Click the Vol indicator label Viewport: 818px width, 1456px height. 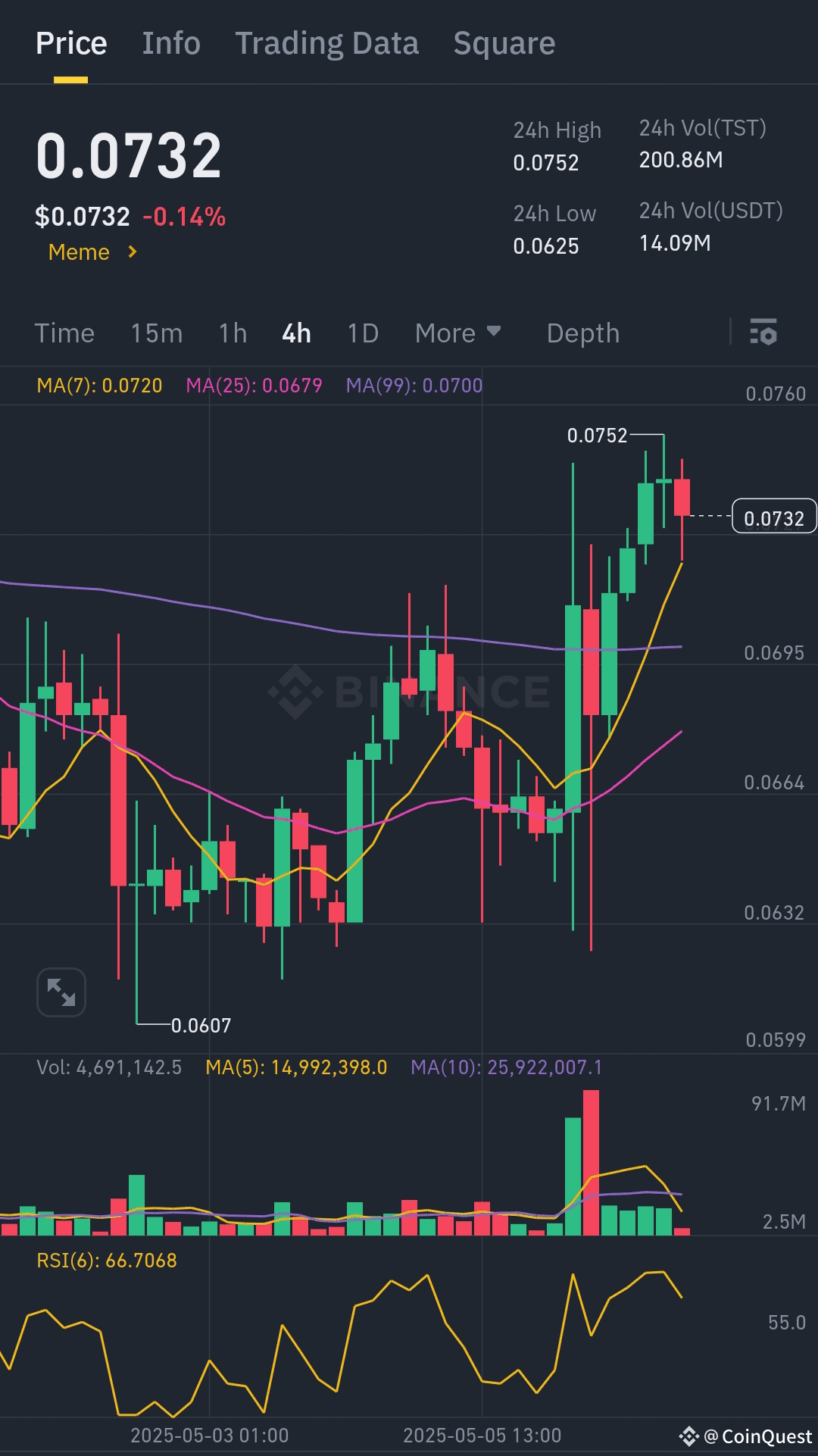tap(110, 1067)
